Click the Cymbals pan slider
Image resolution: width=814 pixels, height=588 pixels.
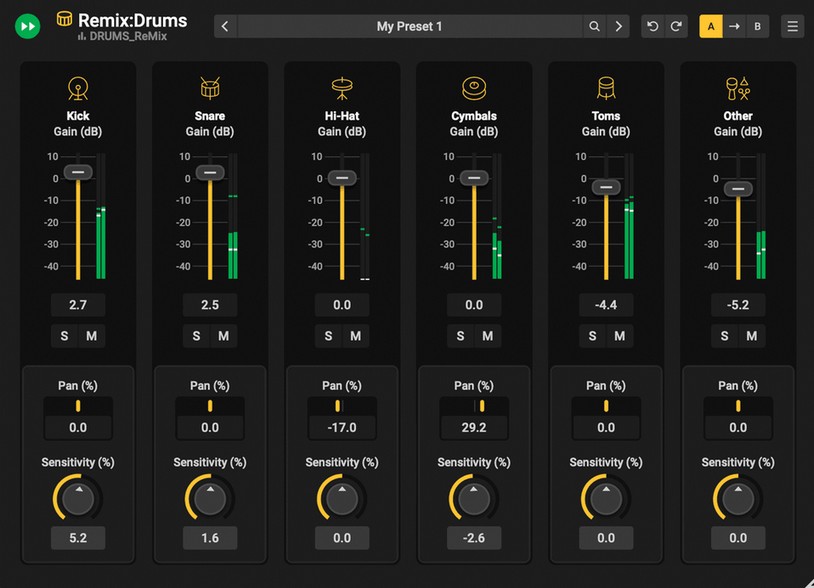pos(474,406)
